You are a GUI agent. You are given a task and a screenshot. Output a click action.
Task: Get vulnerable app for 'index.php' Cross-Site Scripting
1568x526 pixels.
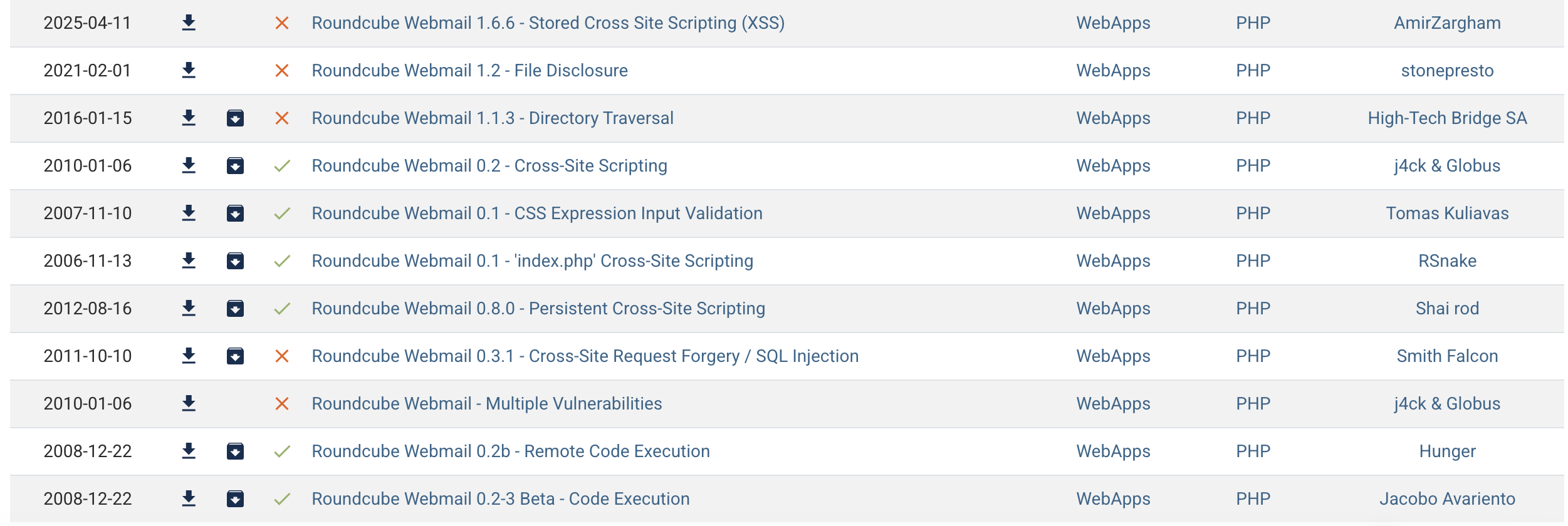[235, 261]
